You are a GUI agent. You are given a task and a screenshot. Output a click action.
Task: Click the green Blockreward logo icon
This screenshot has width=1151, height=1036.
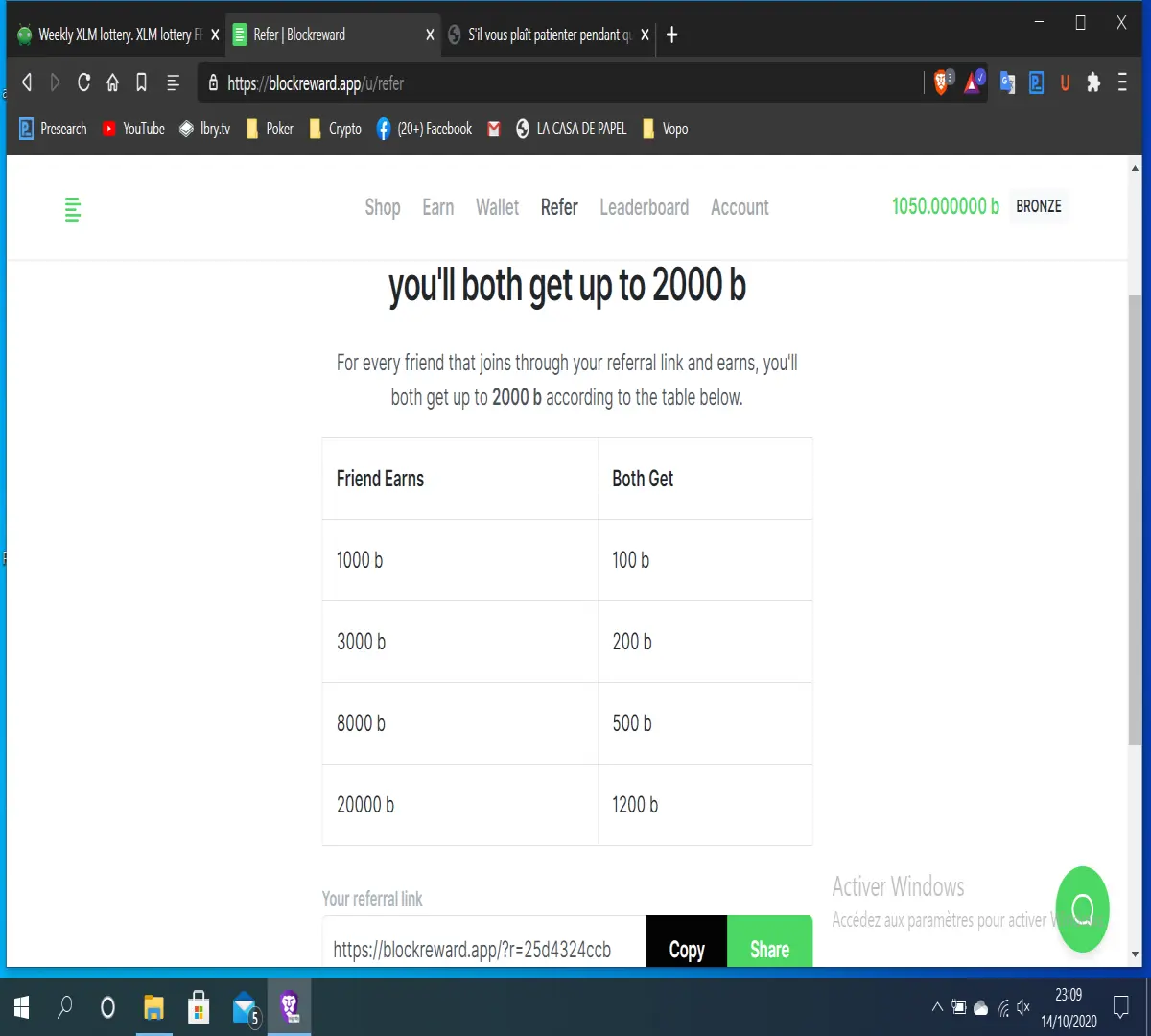(x=73, y=208)
